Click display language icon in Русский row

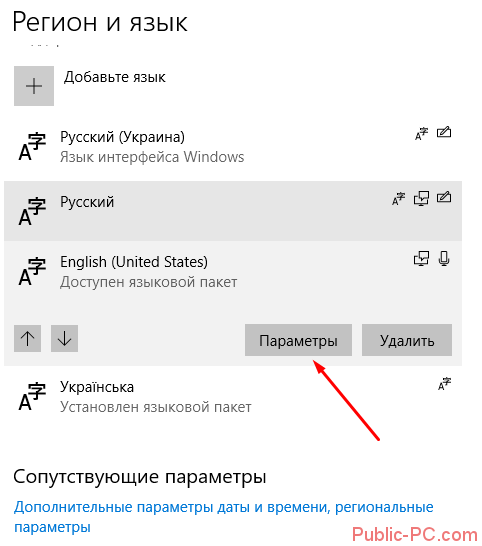tap(421, 198)
